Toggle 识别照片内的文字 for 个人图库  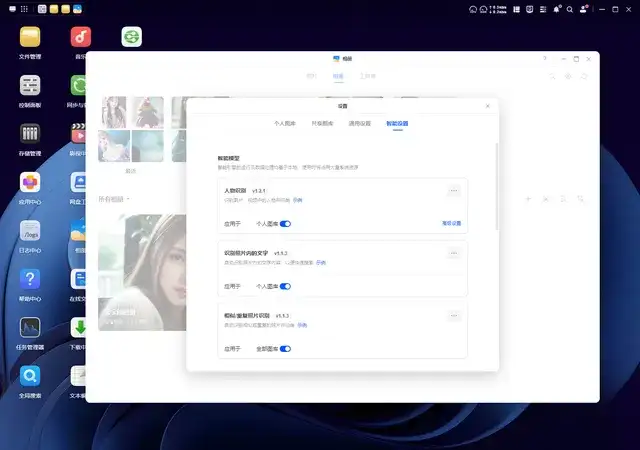pyautogui.click(x=285, y=286)
